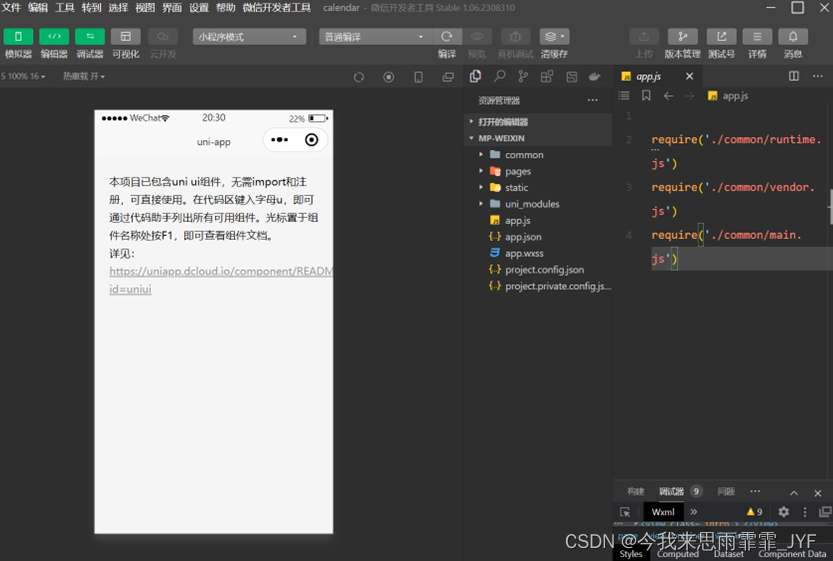Screen dimensions: 833x561
Task: Click the mini program capsule menu dots
Action: (279, 140)
